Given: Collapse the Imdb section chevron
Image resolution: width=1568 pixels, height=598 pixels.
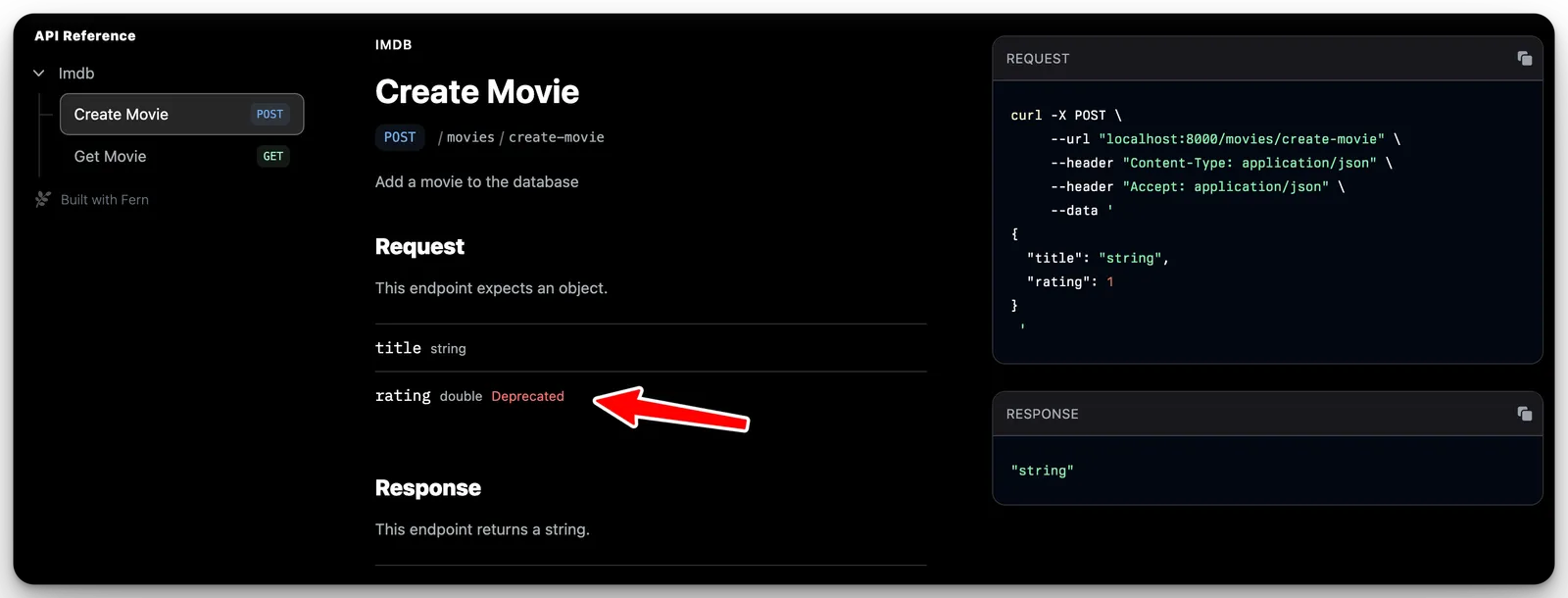Looking at the screenshot, I should pos(39,74).
